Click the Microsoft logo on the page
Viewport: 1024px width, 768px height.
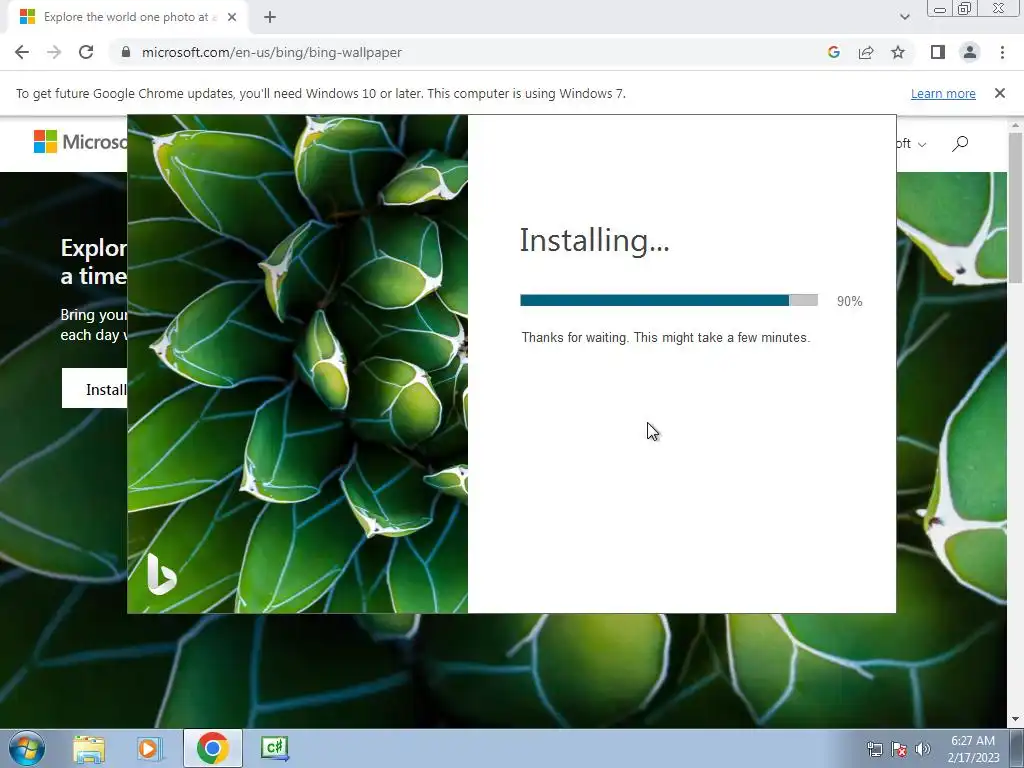click(x=80, y=142)
